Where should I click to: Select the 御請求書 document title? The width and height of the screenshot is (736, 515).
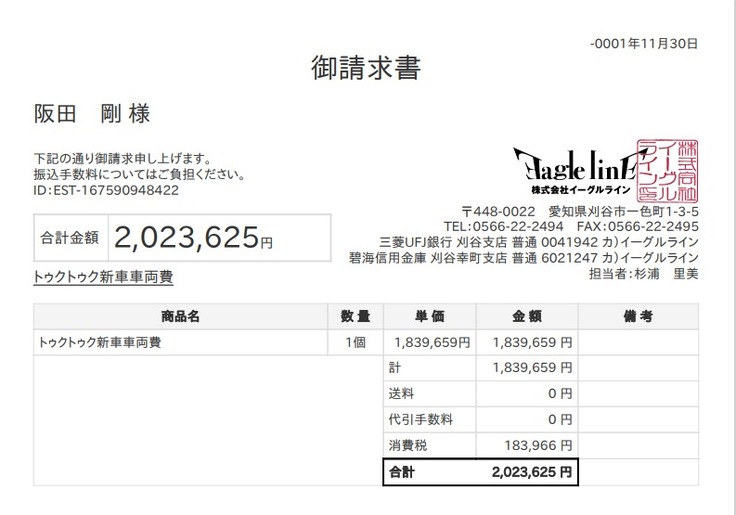tap(366, 68)
